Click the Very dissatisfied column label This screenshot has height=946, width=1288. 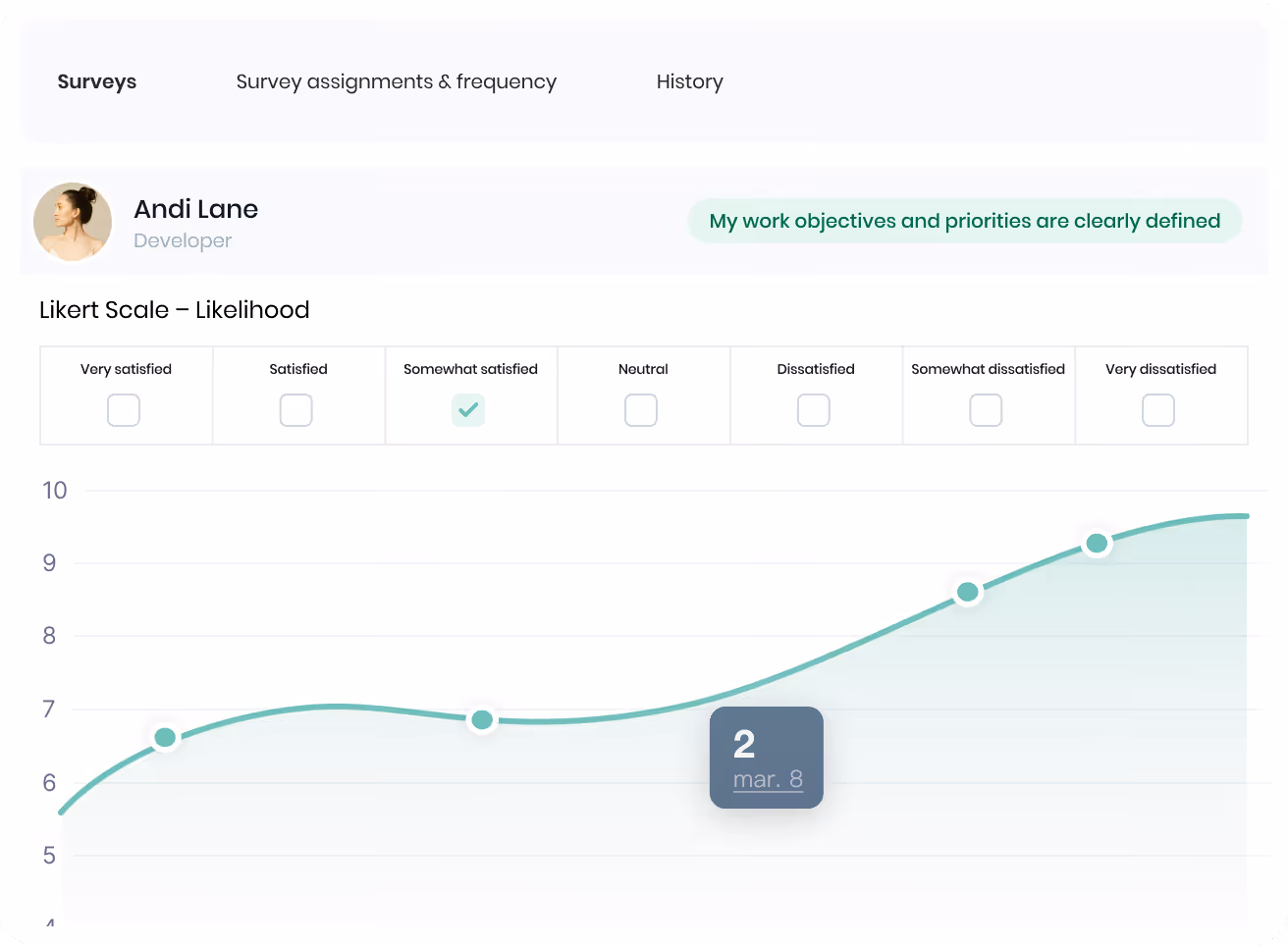pyautogui.click(x=1160, y=369)
